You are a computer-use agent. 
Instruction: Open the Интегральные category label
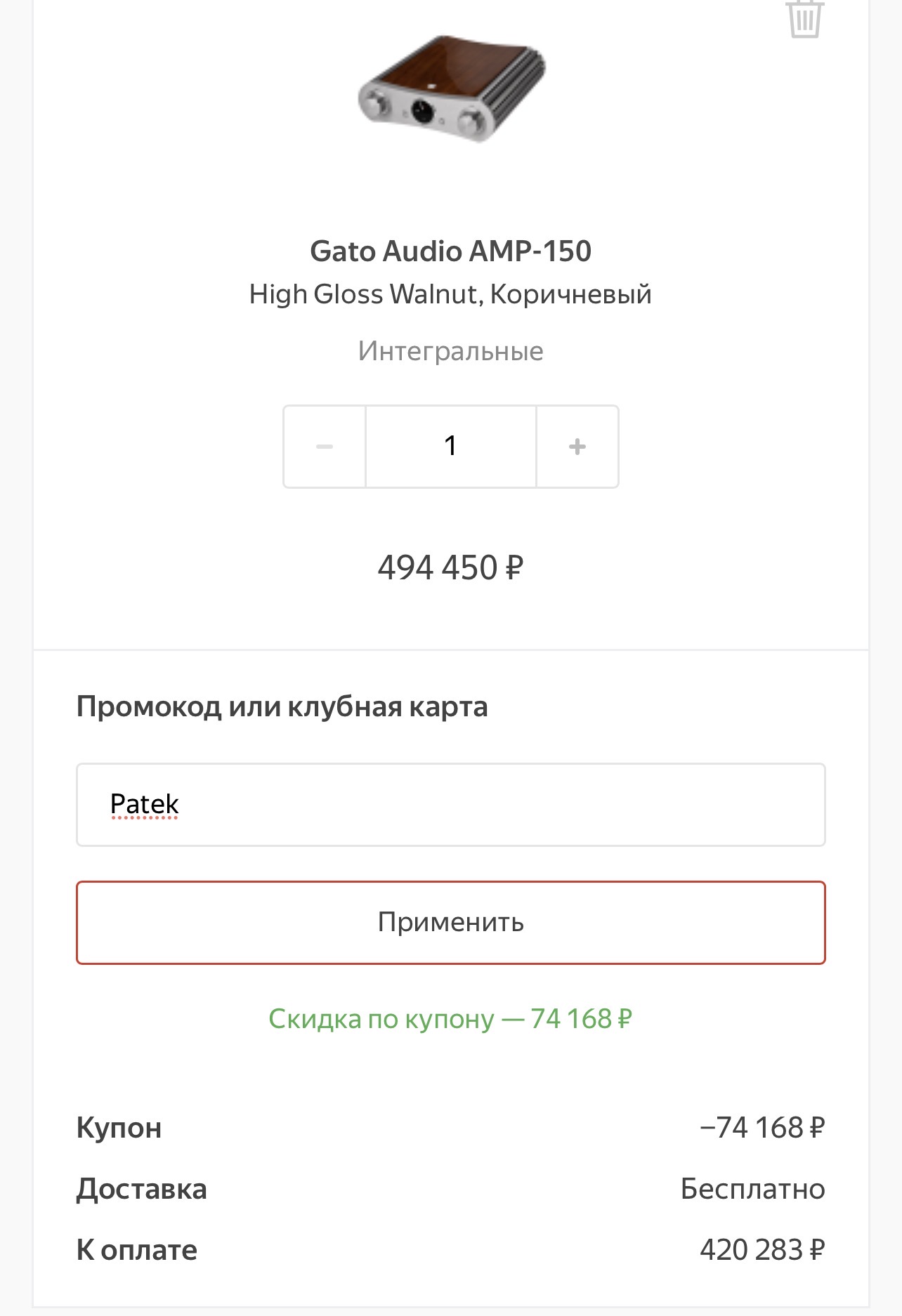point(451,351)
